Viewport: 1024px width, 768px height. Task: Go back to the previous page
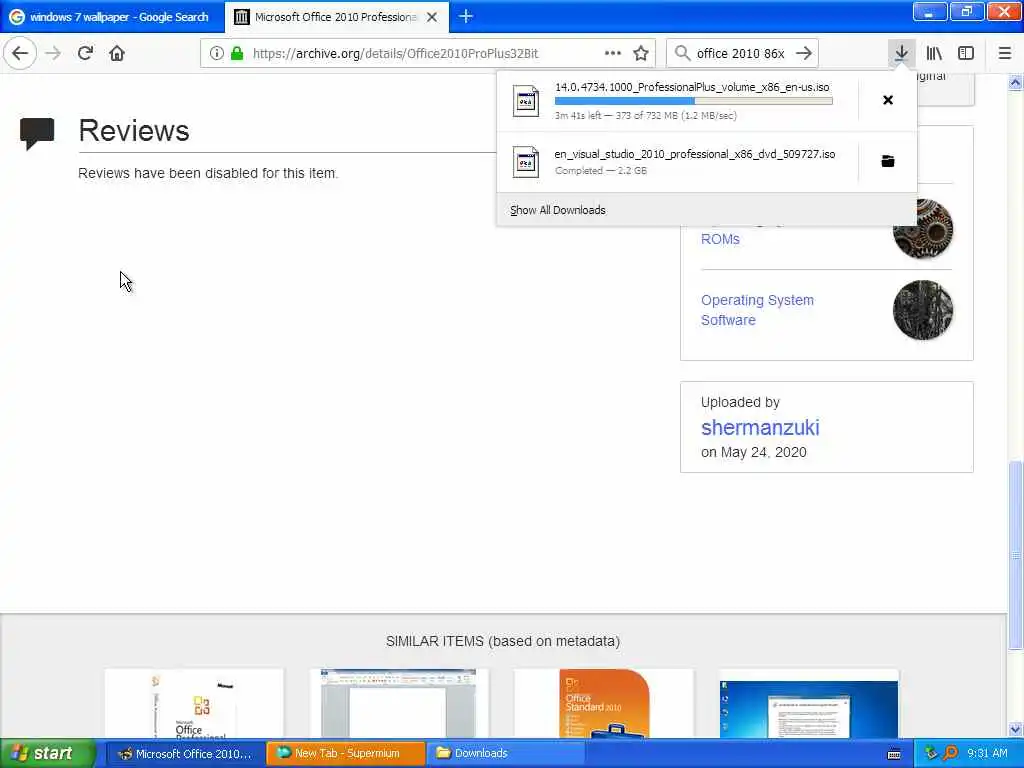[x=20, y=54]
